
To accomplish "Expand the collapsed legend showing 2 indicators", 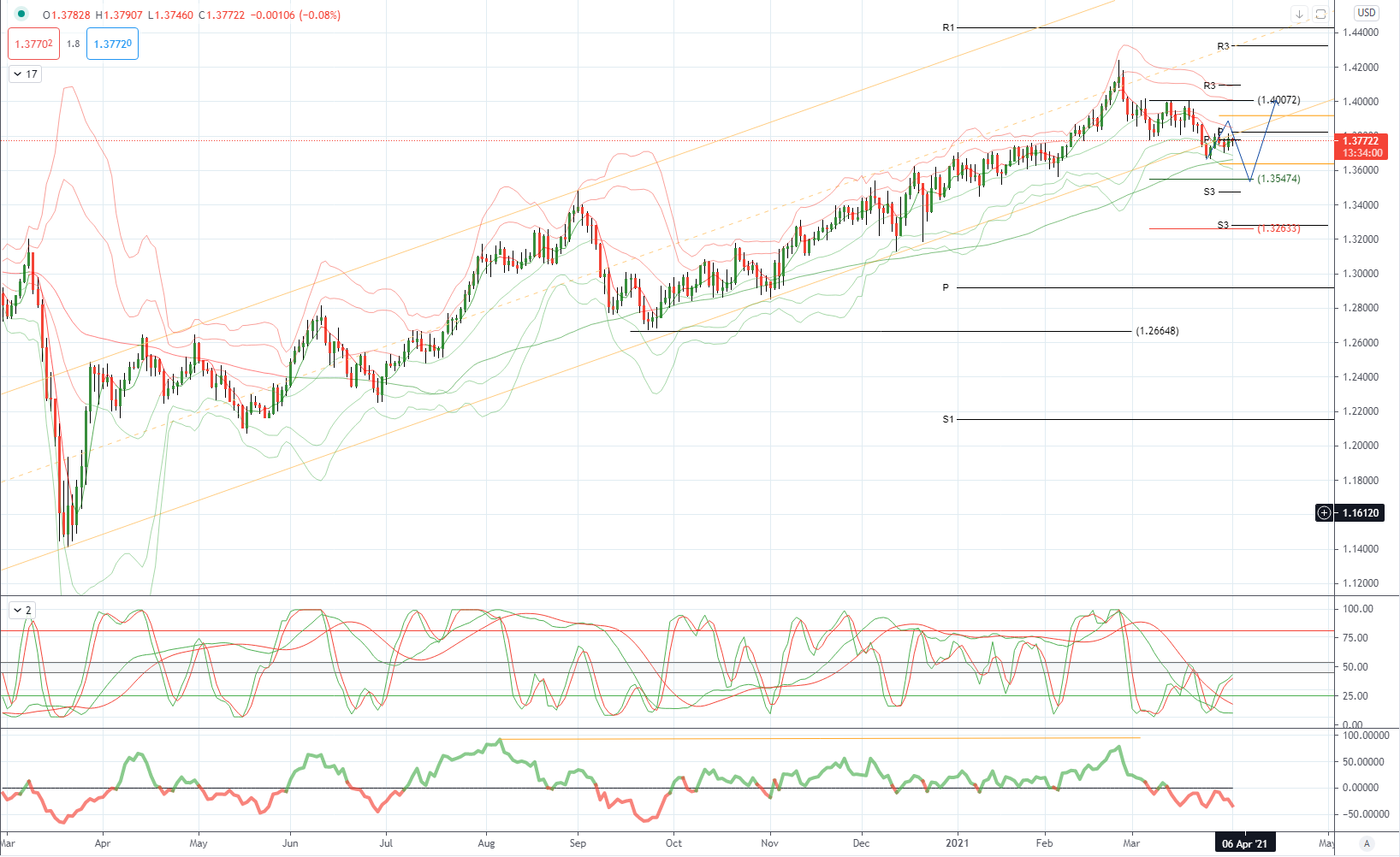I will coord(22,611).
